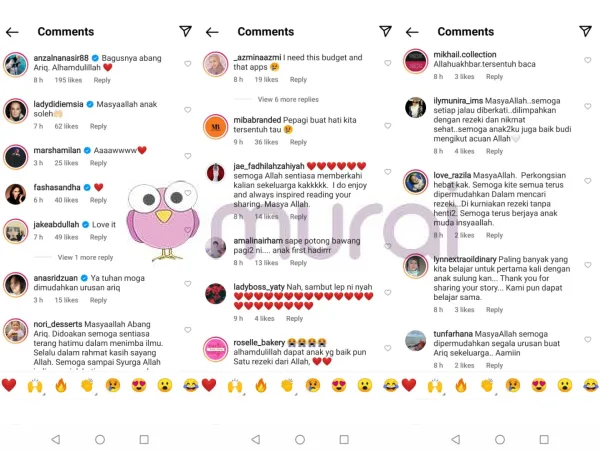The image size is (600, 450).
Task: Like _azminaazmi's comment with heart
Action: click(388, 63)
